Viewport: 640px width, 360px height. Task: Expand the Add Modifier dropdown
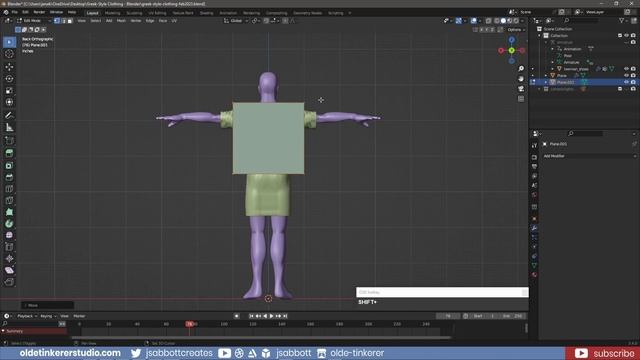(x=589, y=156)
